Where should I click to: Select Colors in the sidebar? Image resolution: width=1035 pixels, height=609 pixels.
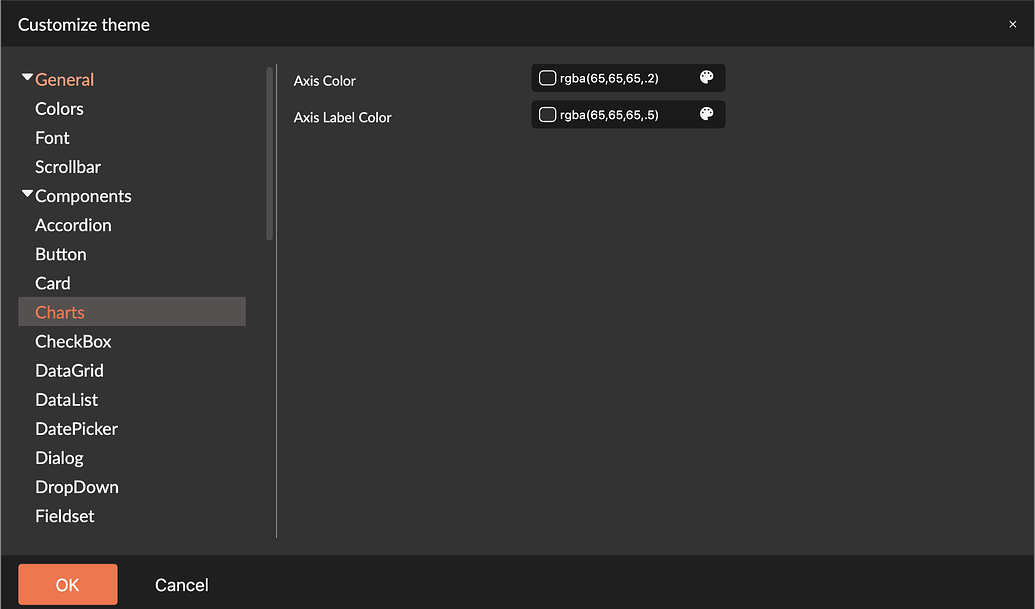59,108
